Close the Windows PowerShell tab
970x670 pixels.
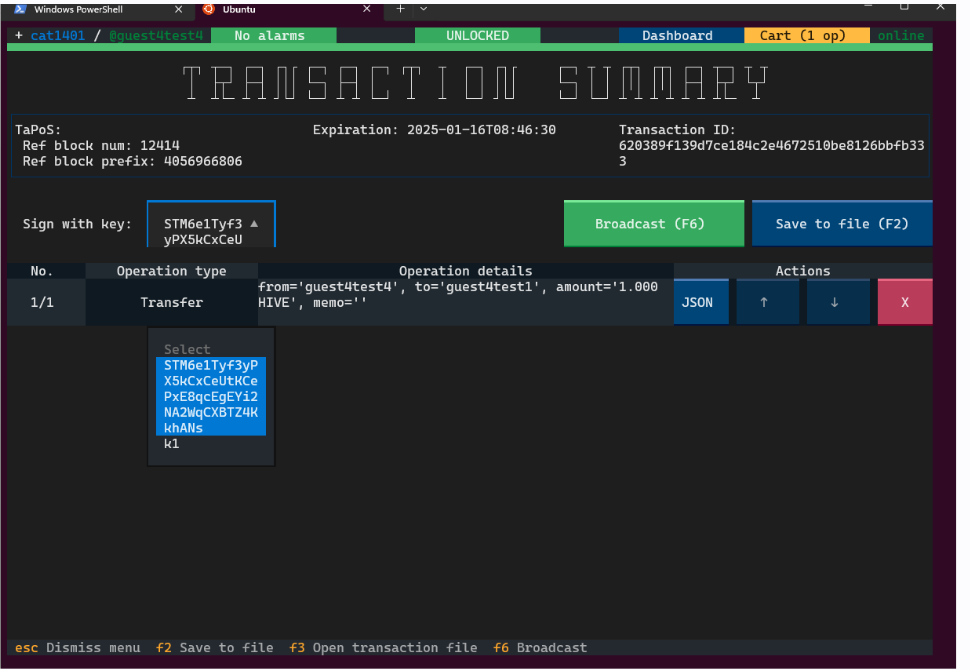pyautogui.click(x=178, y=9)
